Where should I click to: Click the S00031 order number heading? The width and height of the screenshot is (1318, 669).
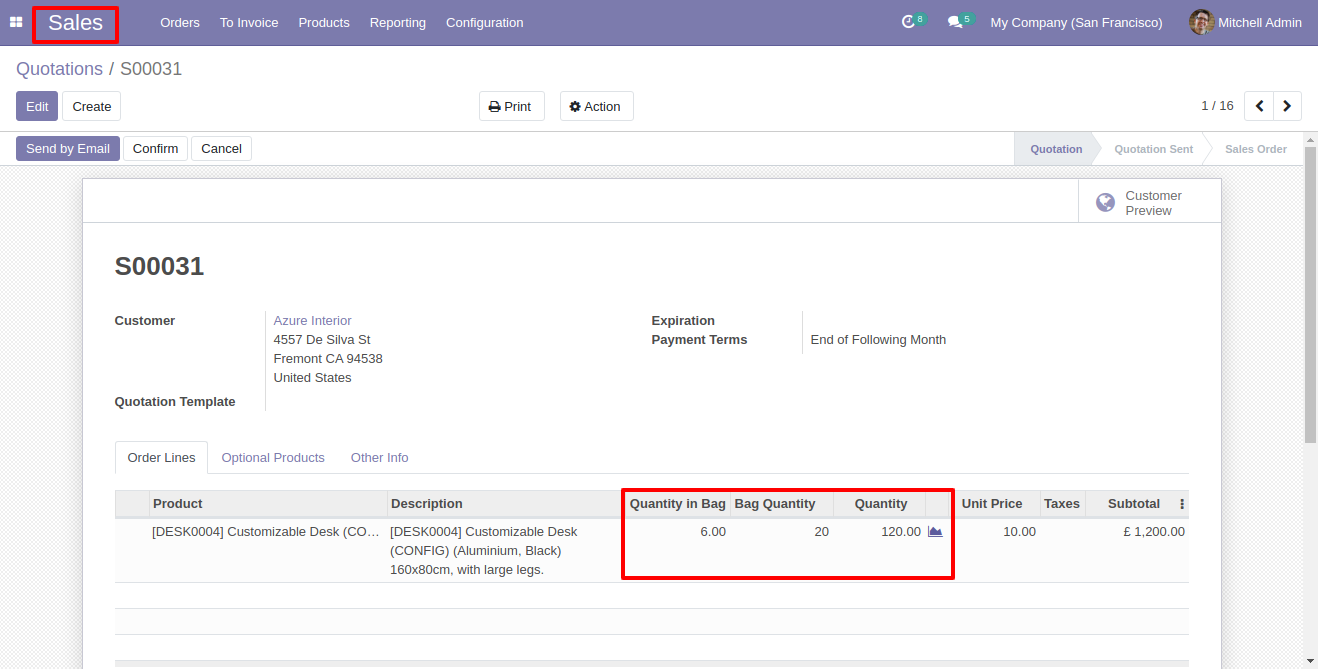pos(159,267)
